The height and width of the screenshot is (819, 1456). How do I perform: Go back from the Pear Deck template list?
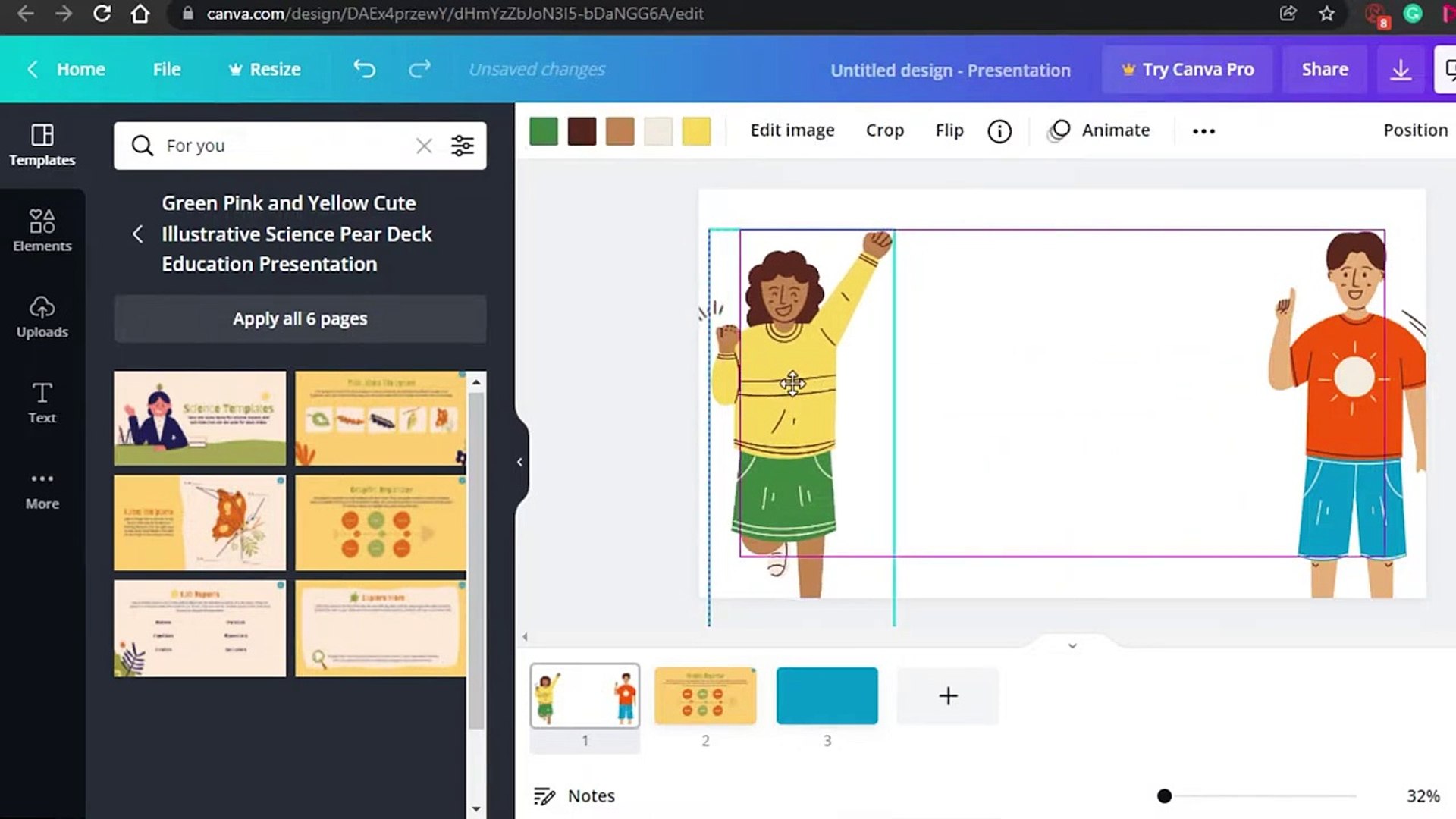click(138, 234)
